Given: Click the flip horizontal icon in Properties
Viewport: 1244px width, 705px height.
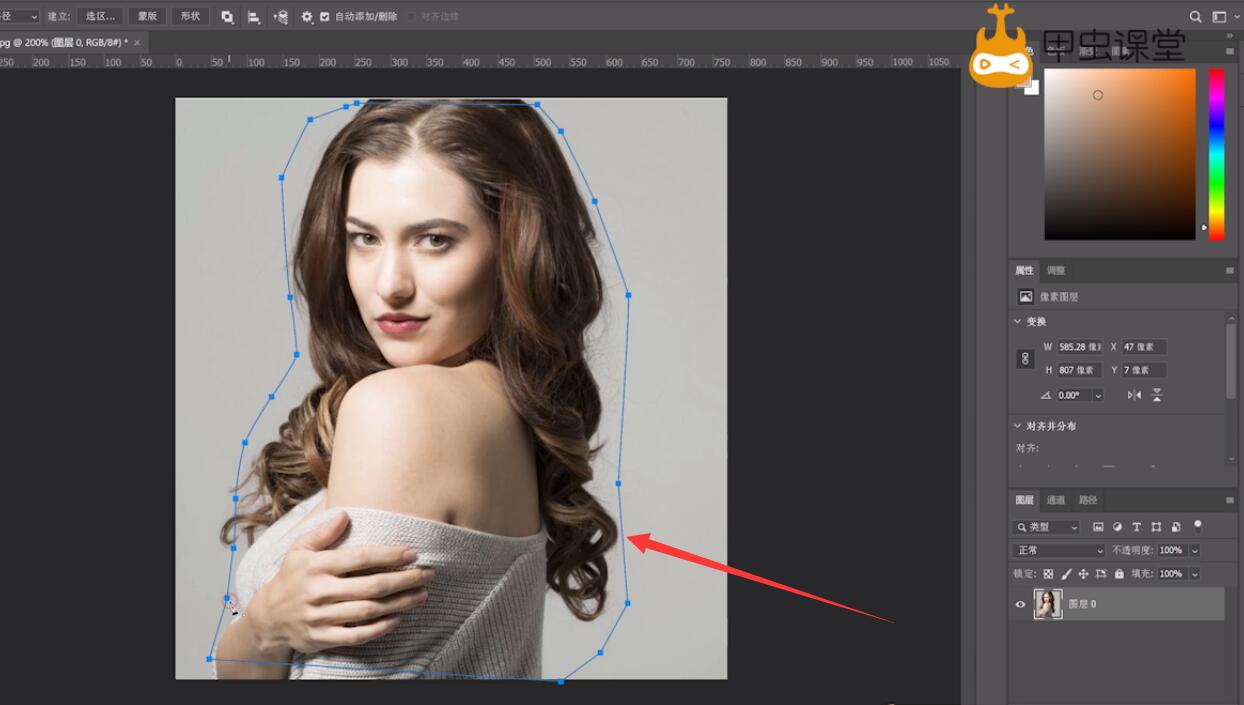Looking at the screenshot, I should tap(1134, 395).
